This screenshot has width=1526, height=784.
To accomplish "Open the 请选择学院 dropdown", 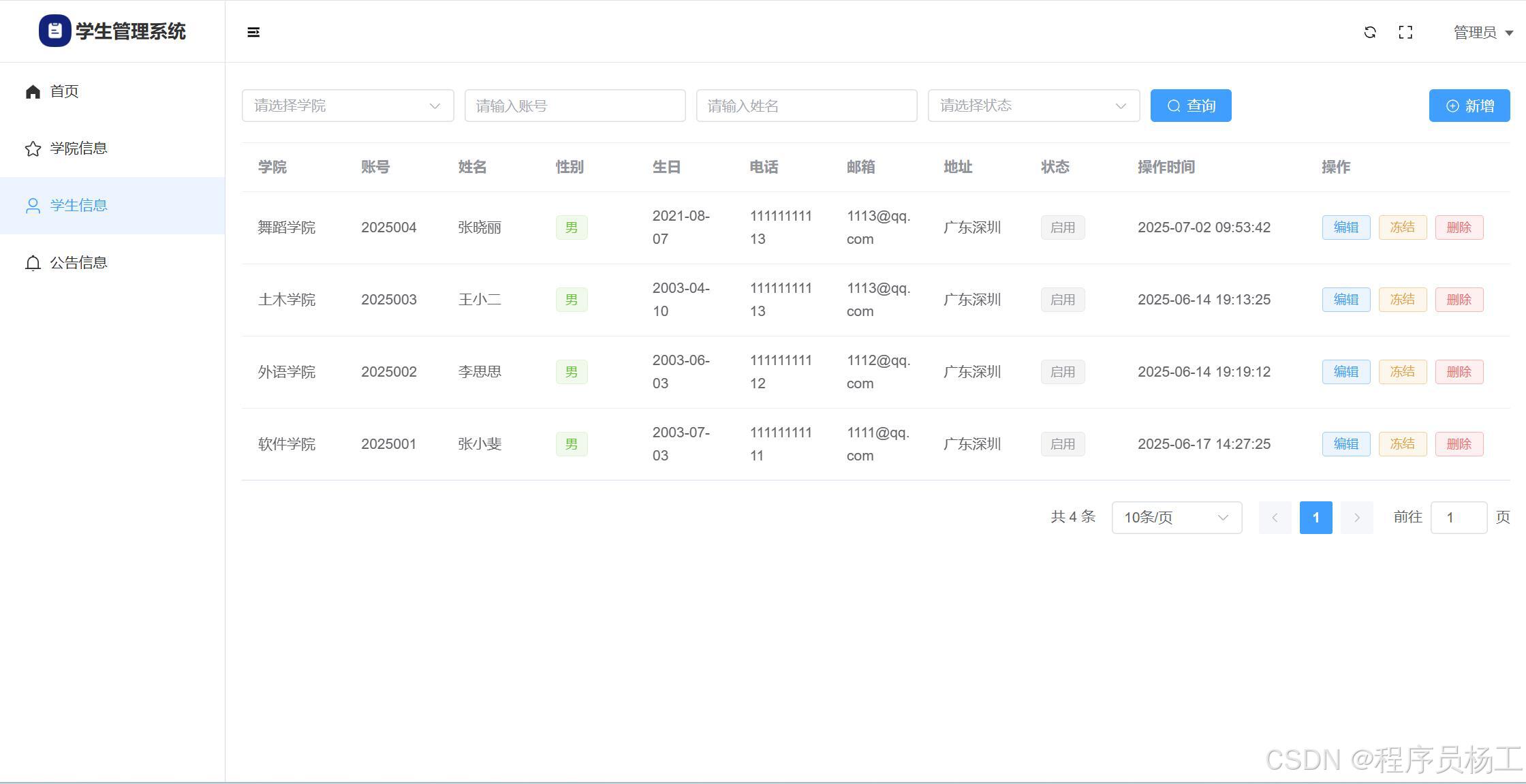I will pyautogui.click(x=347, y=106).
